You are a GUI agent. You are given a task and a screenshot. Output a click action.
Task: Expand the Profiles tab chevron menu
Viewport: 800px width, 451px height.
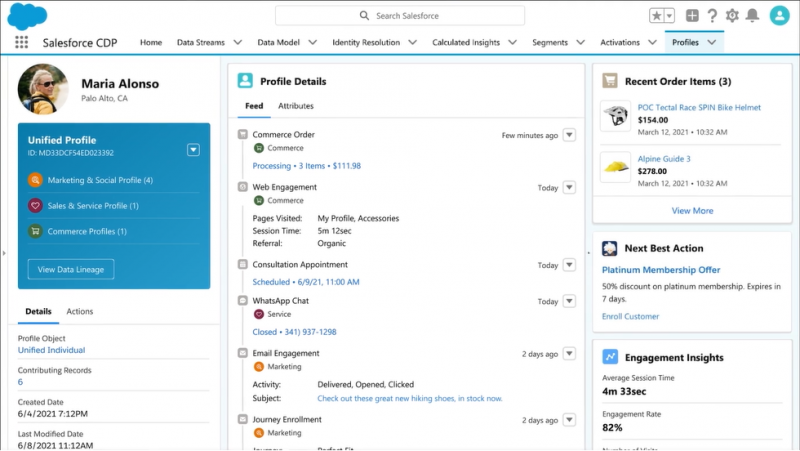(x=712, y=42)
